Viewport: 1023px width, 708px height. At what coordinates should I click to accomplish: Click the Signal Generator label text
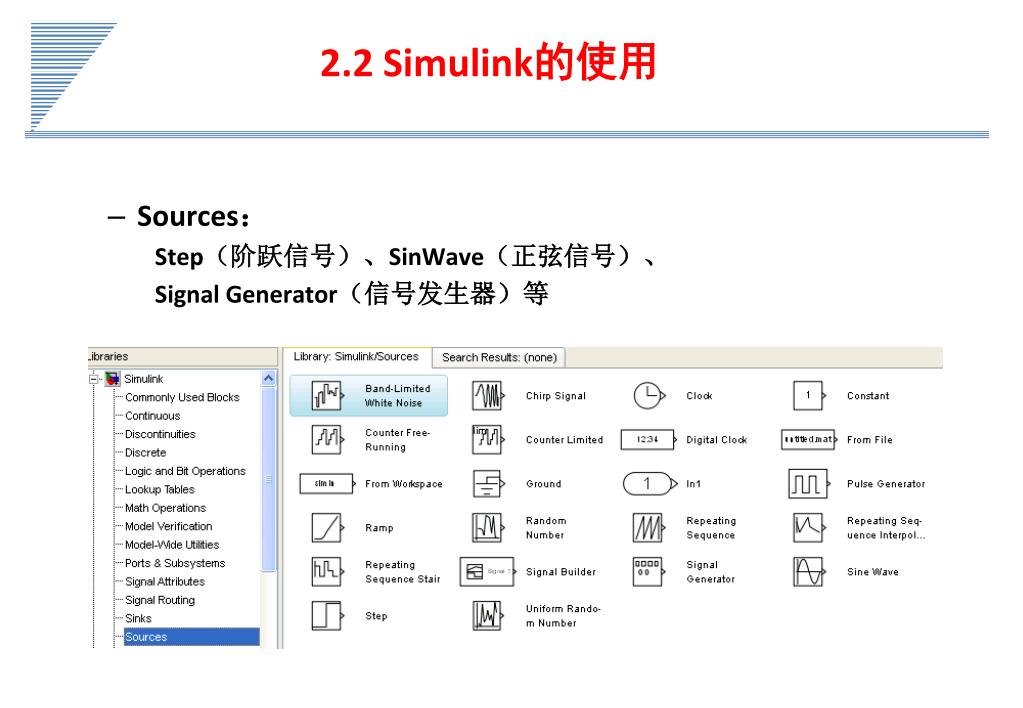(710, 572)
